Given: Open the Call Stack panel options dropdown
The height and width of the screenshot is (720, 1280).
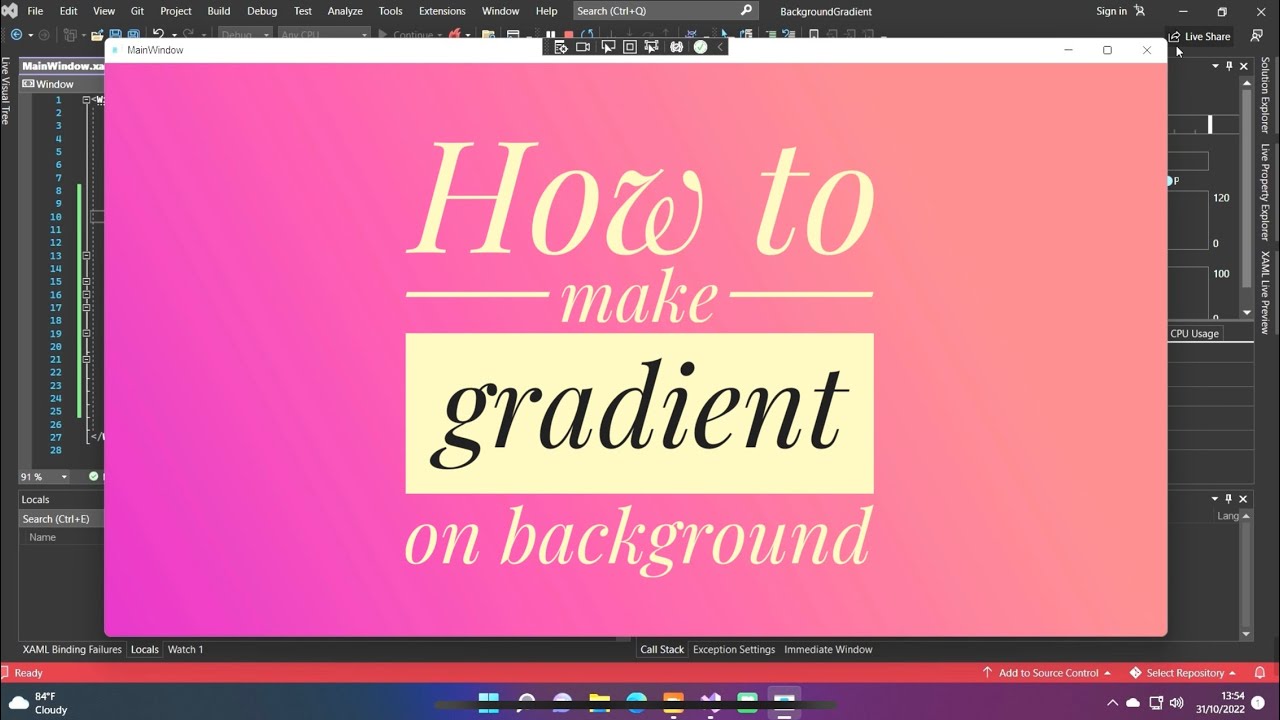Looking at the screenshot, I should tap(1216, 498).
